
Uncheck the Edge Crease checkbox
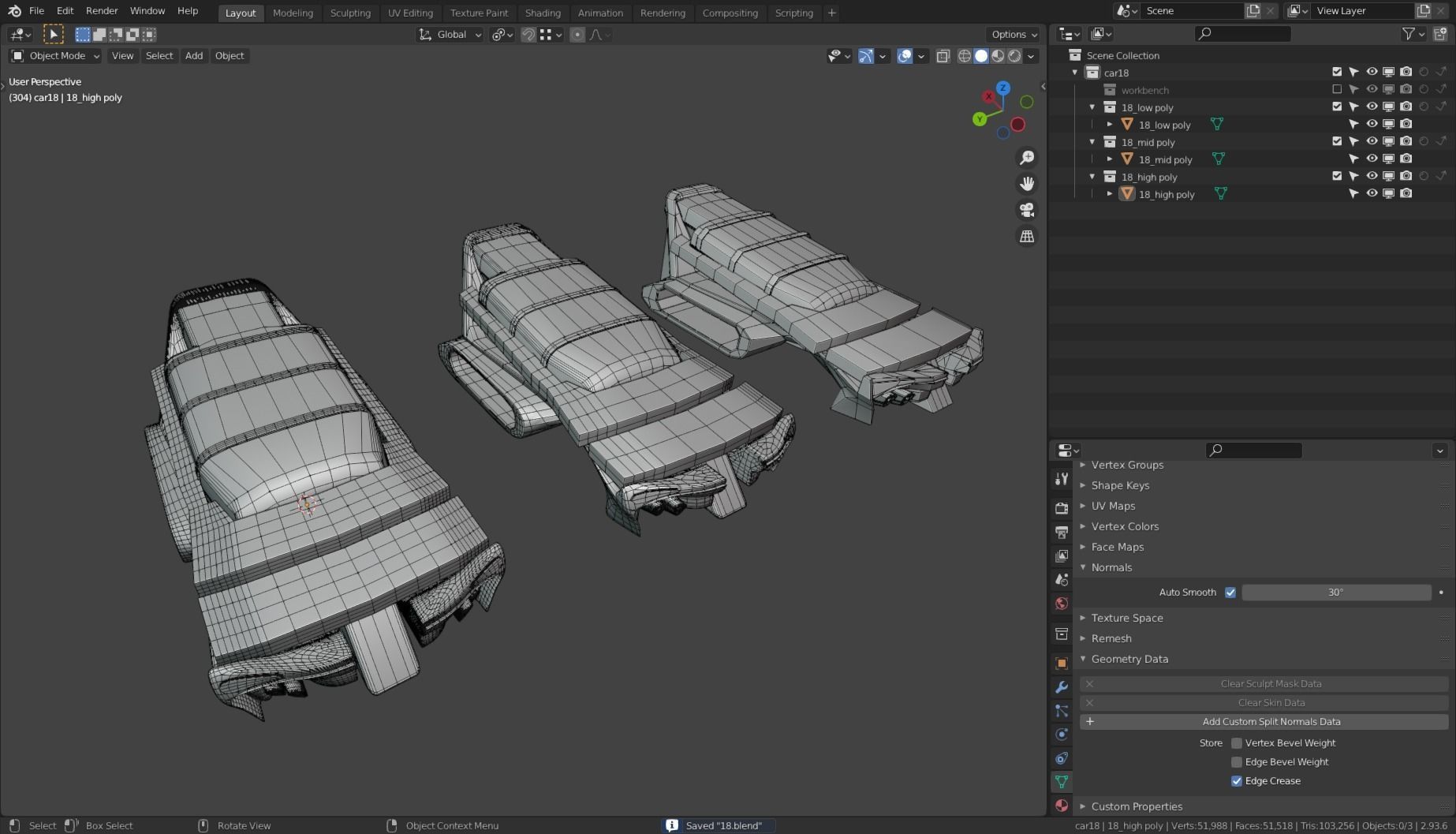(x=1237, y=781)
